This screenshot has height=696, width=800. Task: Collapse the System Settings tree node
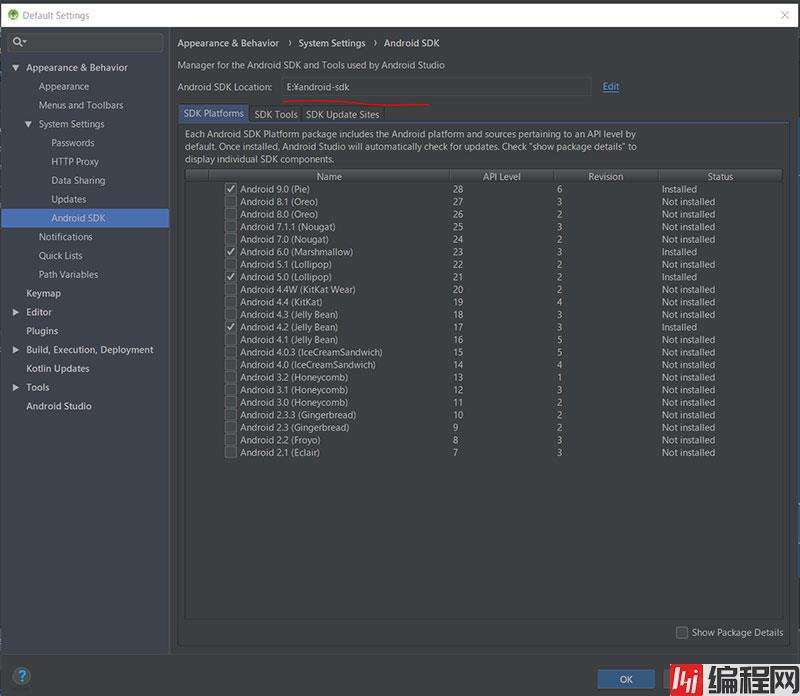click(x=28, y=124)
